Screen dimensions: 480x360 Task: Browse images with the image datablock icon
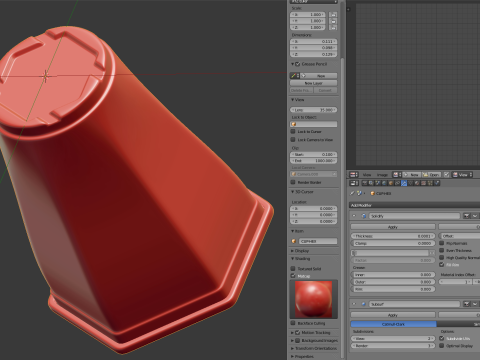396,175
